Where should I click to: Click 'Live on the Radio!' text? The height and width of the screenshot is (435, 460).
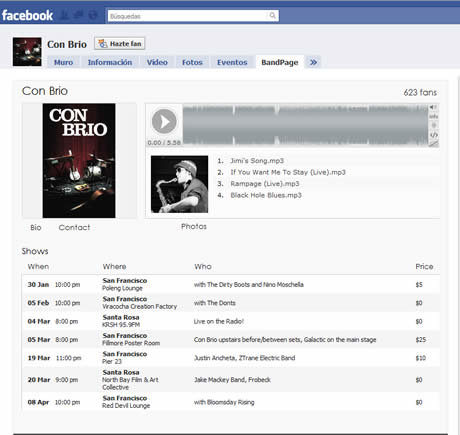point(219,321)
